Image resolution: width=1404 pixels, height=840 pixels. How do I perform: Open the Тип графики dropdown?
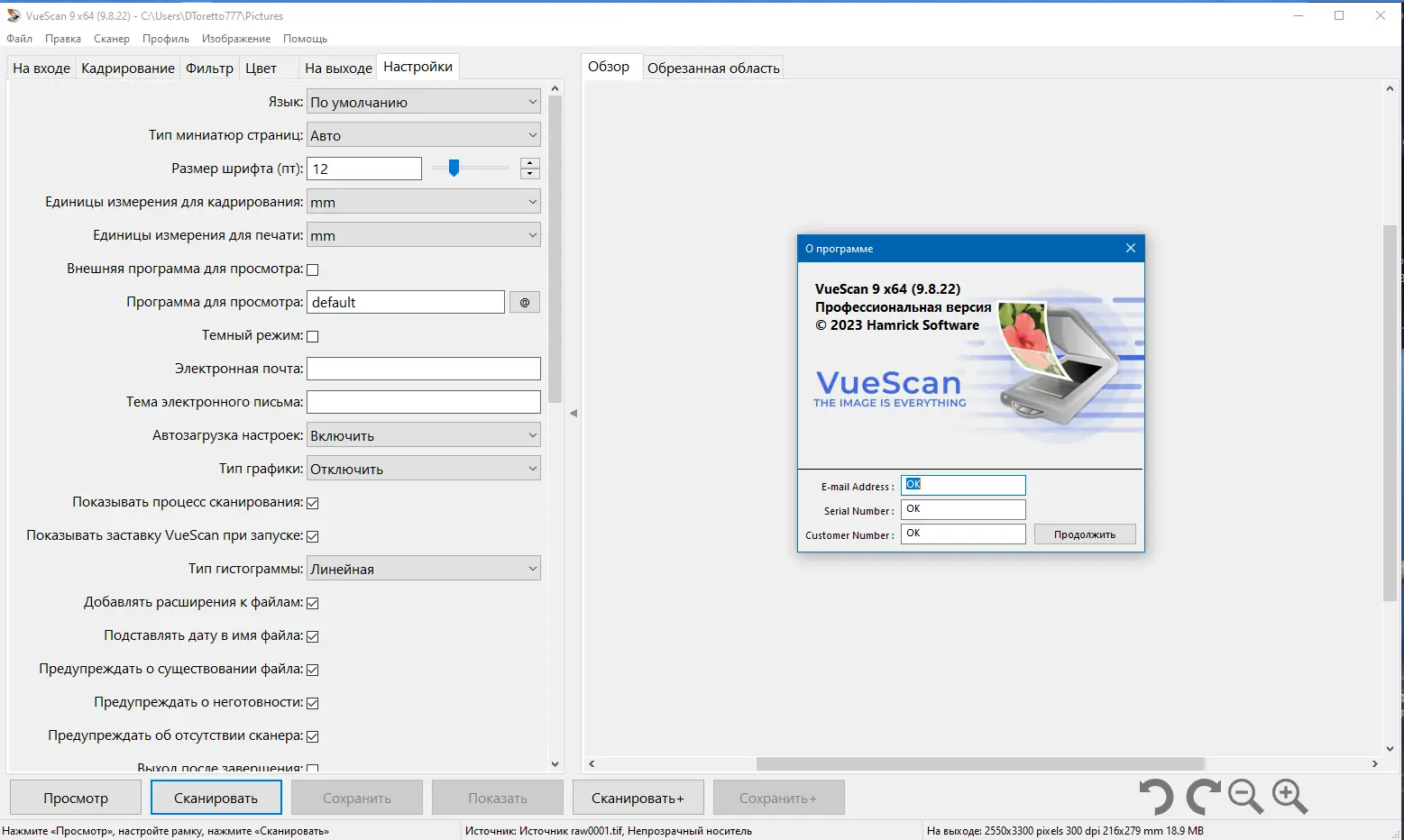pos(424,469)
